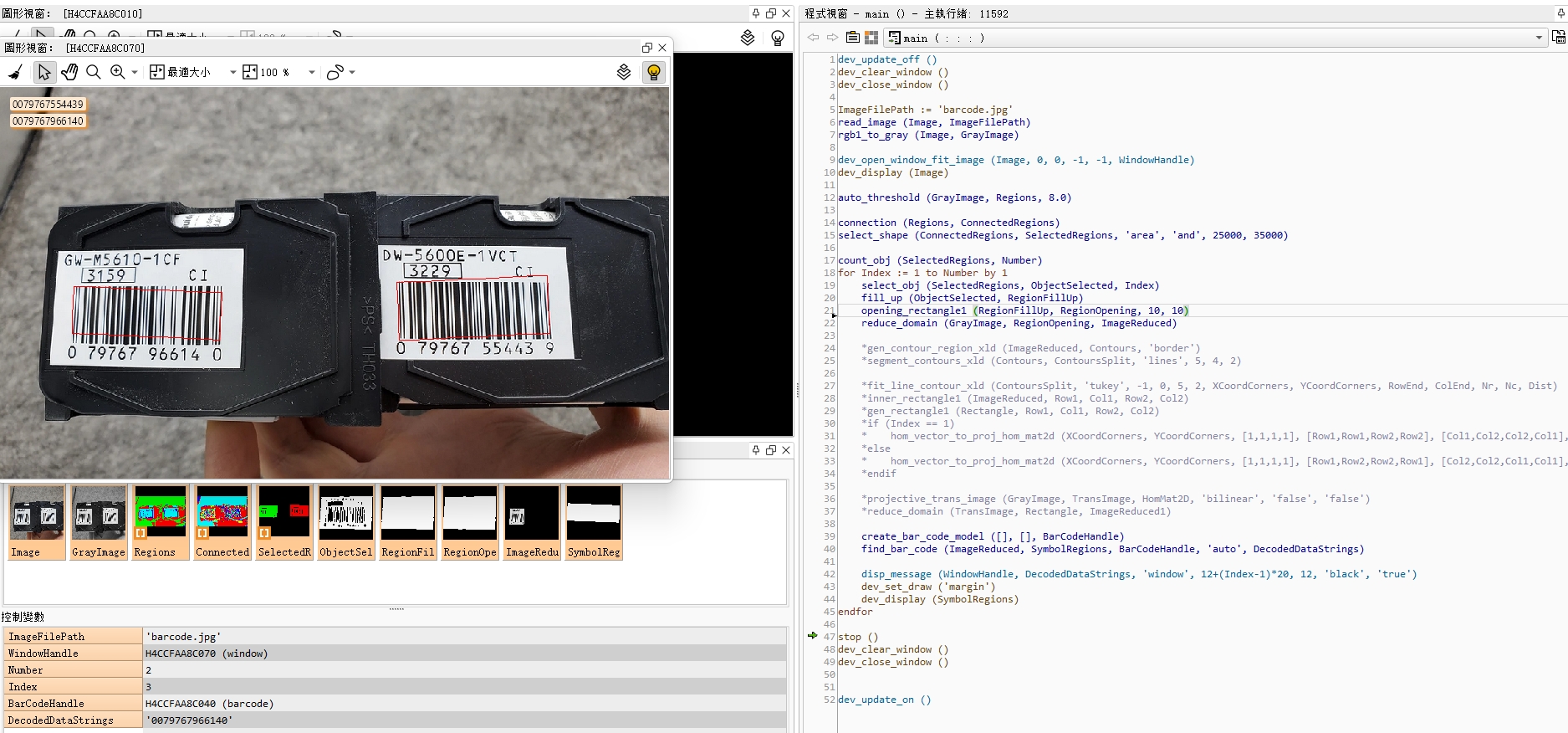Select the ObjectSel variable thumbnail

(346, 522)
